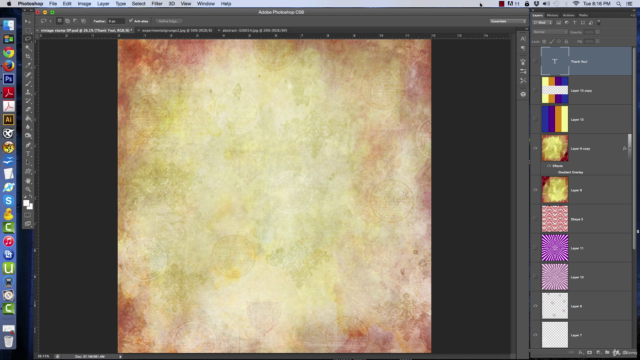Select the Eraser tool

(28, 110)
